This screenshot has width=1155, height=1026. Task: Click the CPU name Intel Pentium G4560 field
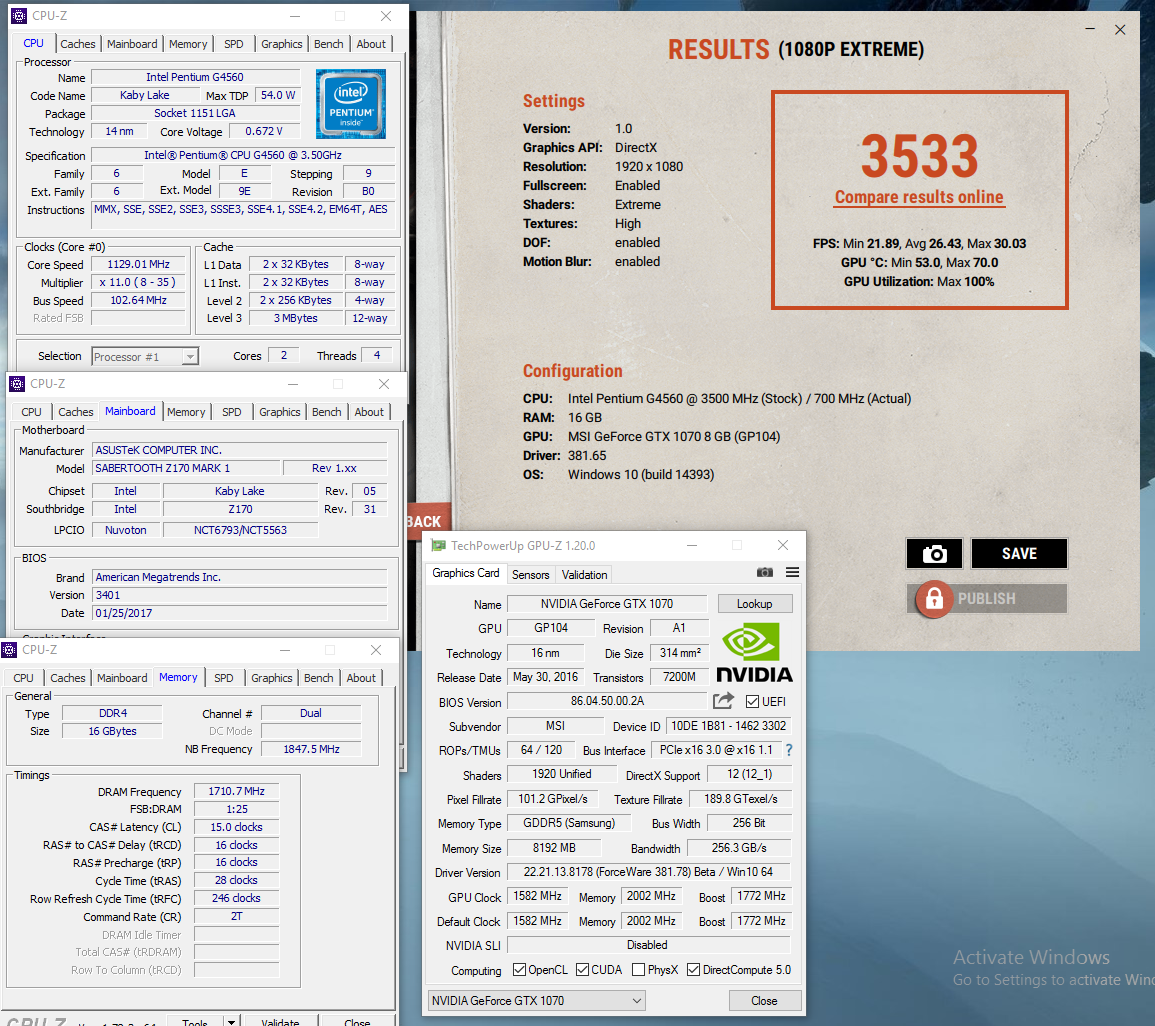pyautogui.click(x=194, y=77)
